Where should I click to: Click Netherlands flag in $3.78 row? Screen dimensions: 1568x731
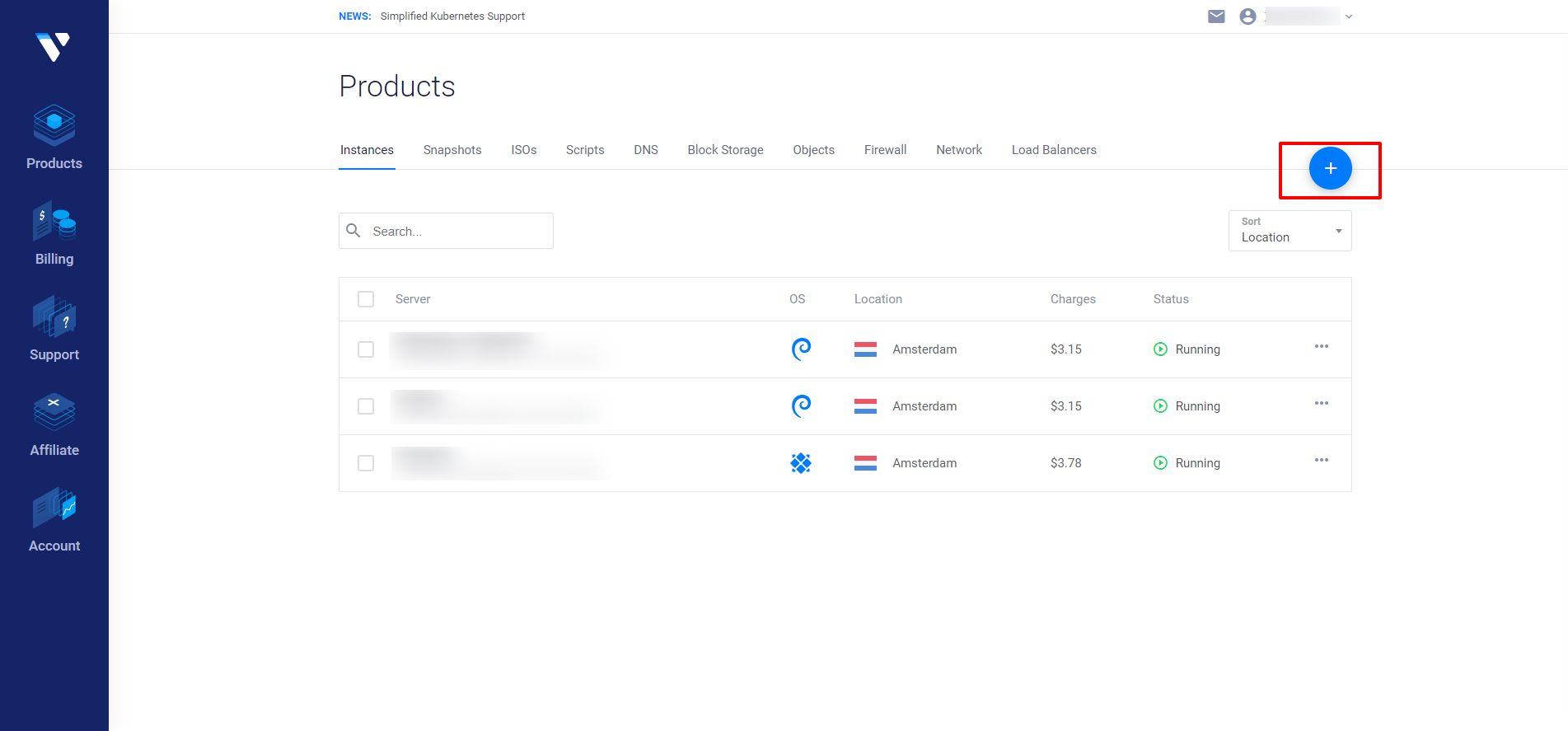point(865,463)
